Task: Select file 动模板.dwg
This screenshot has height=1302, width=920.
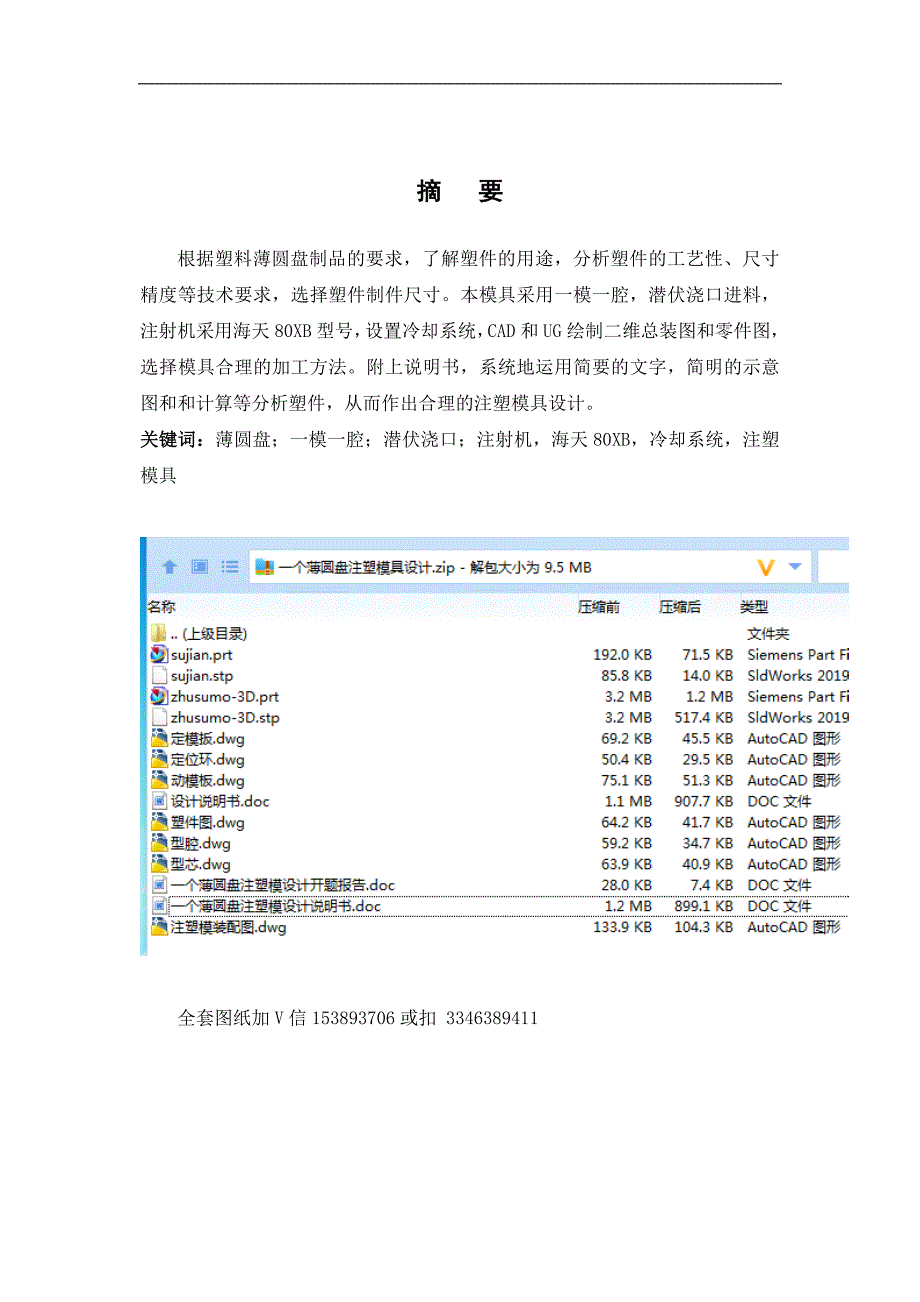Action: click(208, 781)
